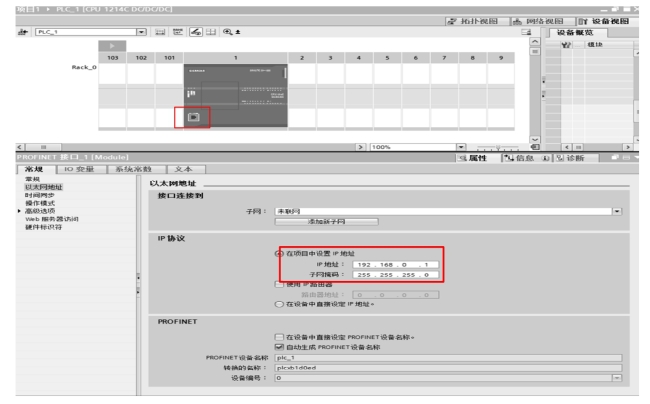Click the arrow expander tab above slot 103
The image size is (650, 404).
[112, 46]
